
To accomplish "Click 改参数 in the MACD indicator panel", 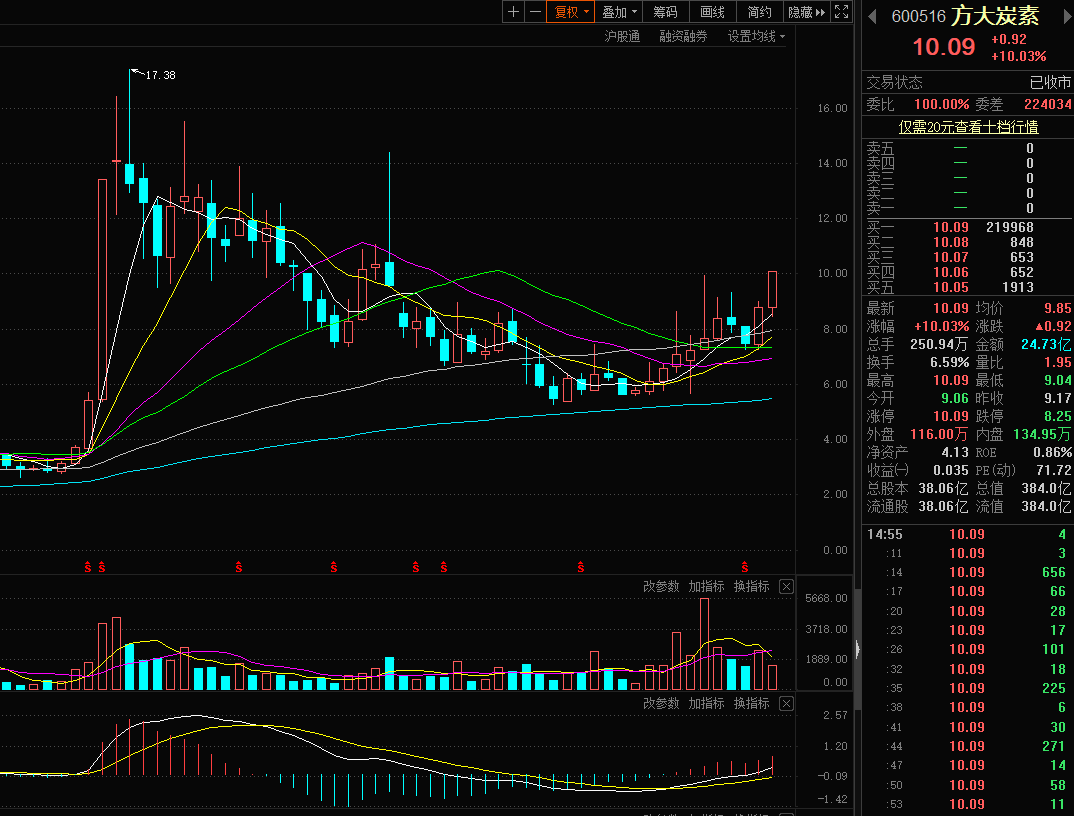I will (x=661, y=704).
